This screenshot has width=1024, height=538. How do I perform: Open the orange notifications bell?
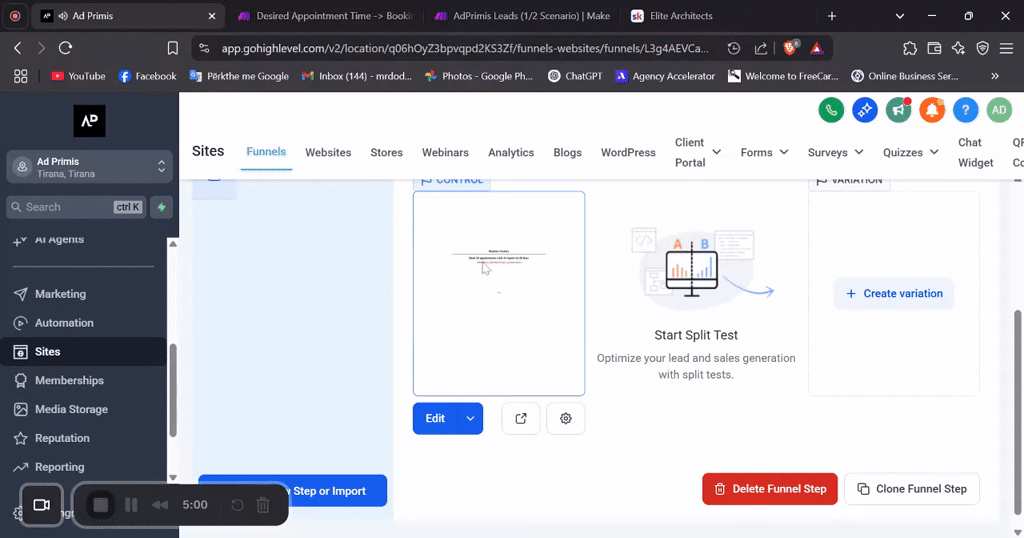(x=932, y=110)
